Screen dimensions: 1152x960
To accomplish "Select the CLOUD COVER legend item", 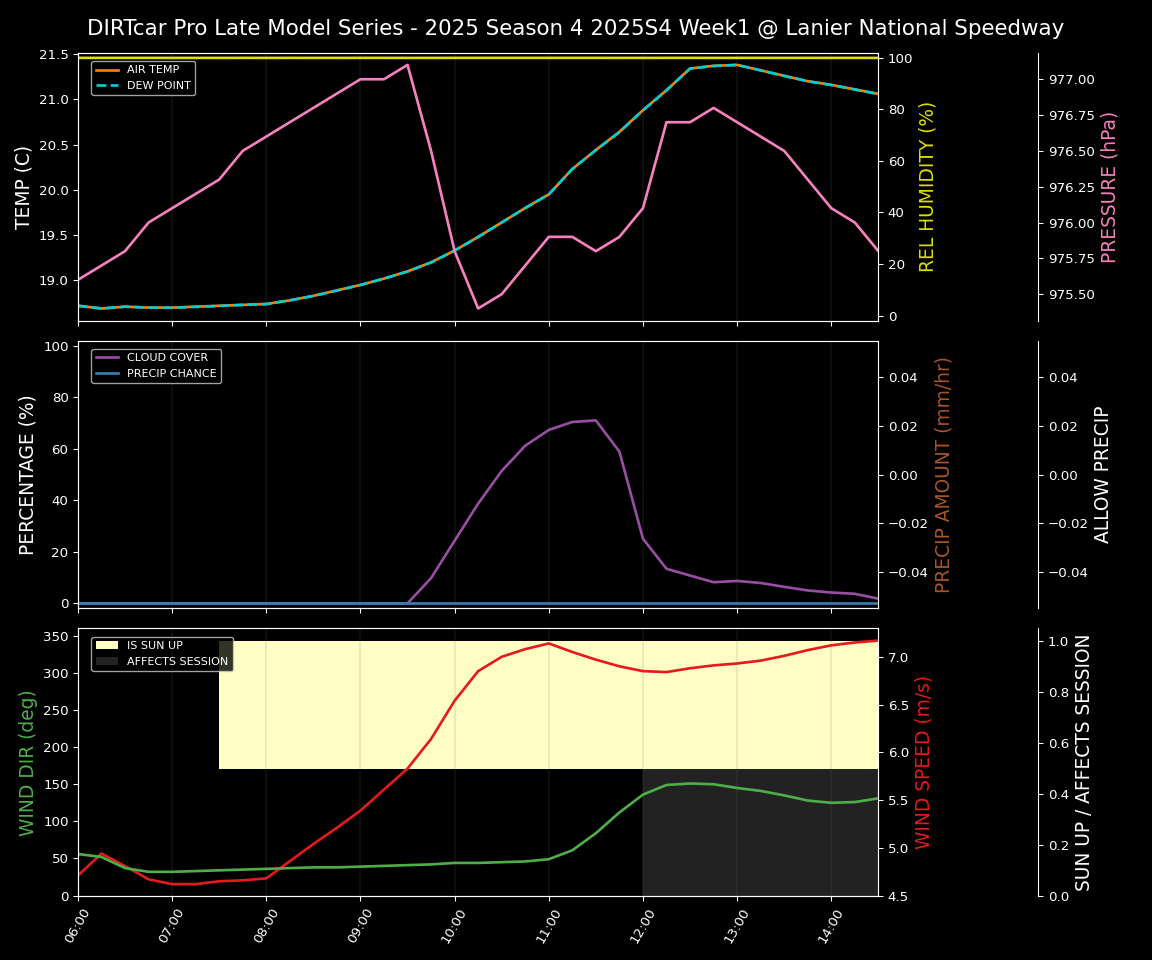I will click(x=167, y=358).
